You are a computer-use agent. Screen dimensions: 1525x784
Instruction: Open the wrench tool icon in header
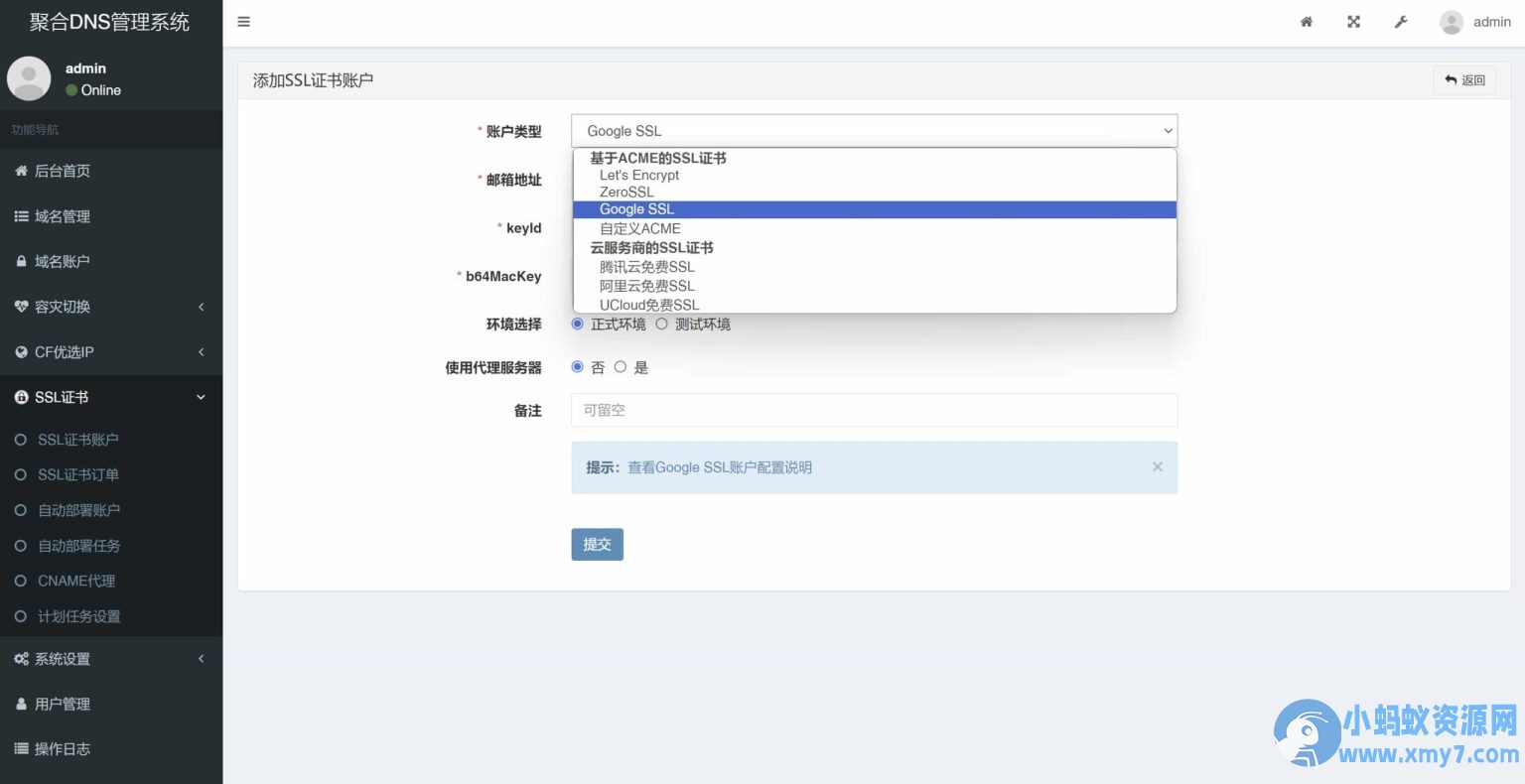[x=1401, y=22]
